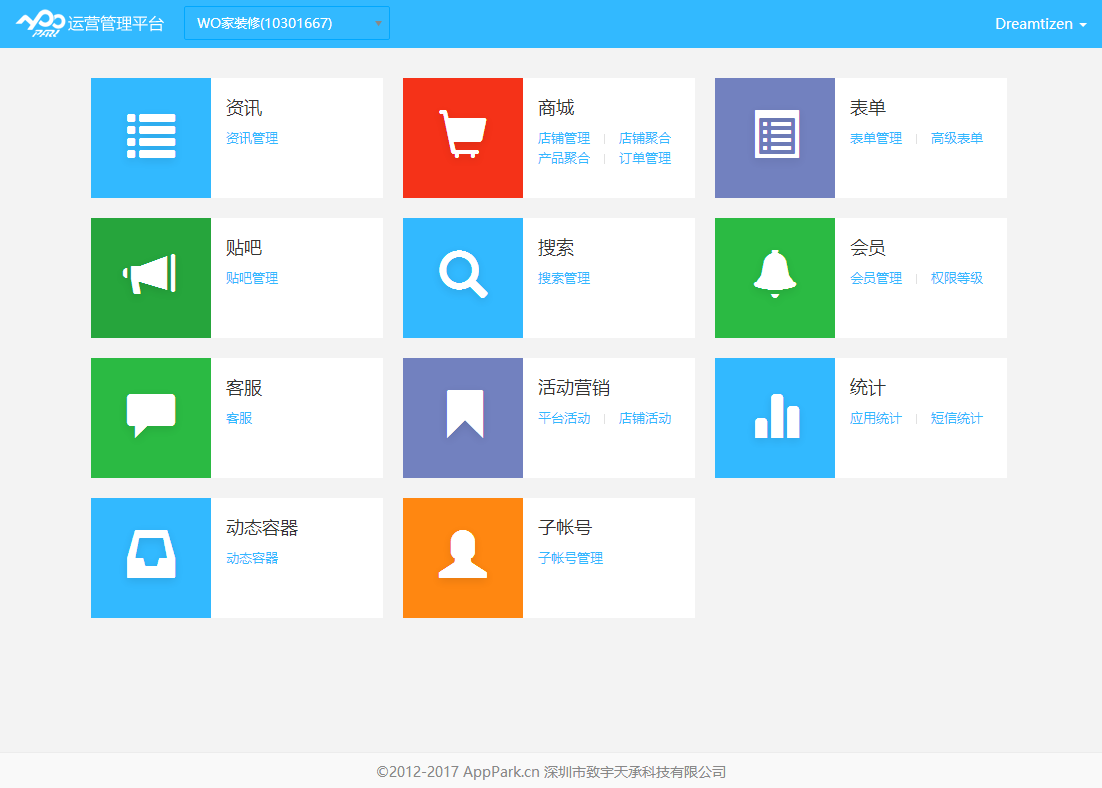The image size is (1102, 788).
Task: Open the WO家装修 app selector dropdown
Action: pyautogui.click(x=287, y=22)
